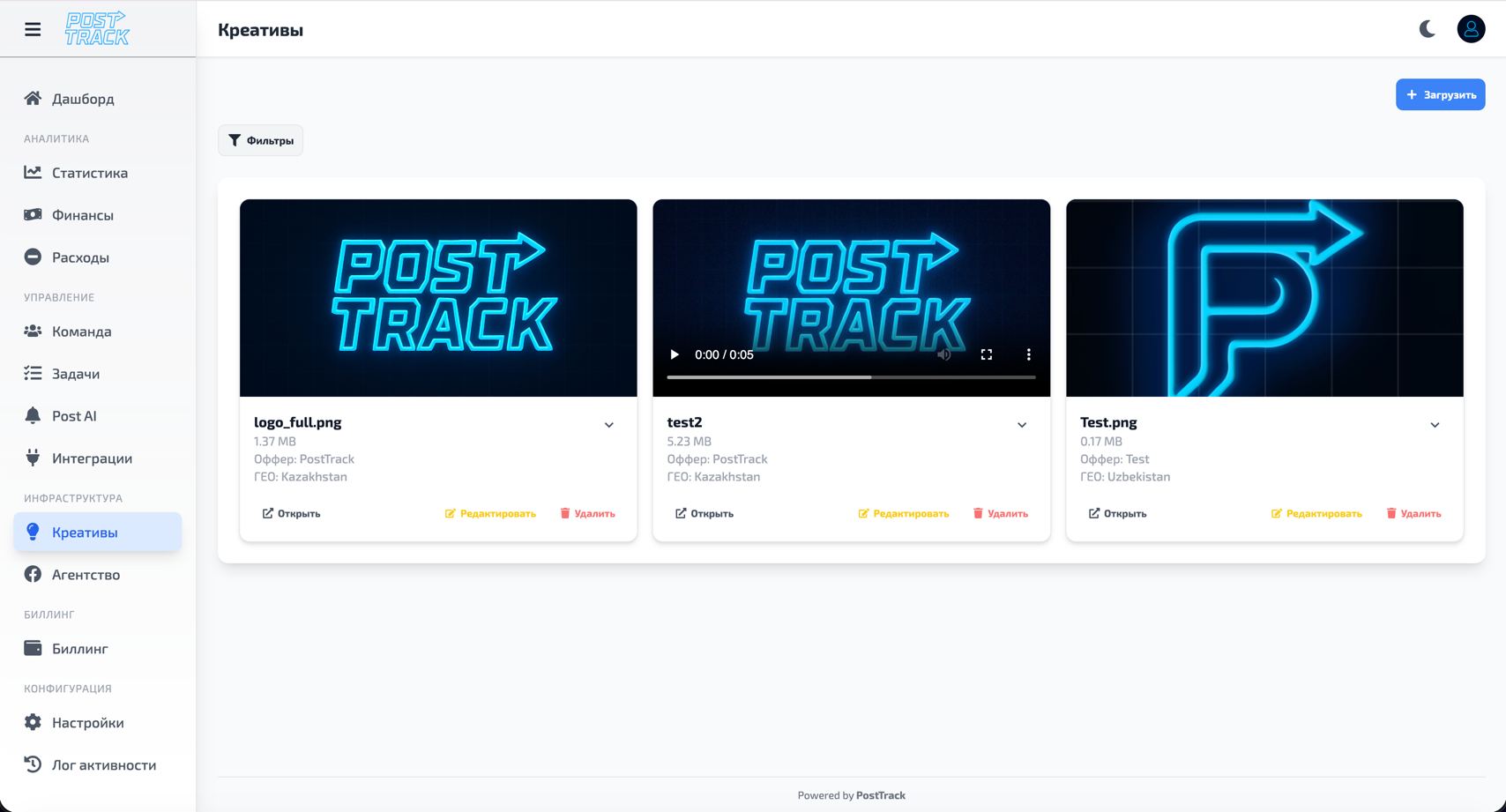1506x812 pixels.
Task: Toggle dark mode with moon icon
Action: click(x=1427, y=29)
